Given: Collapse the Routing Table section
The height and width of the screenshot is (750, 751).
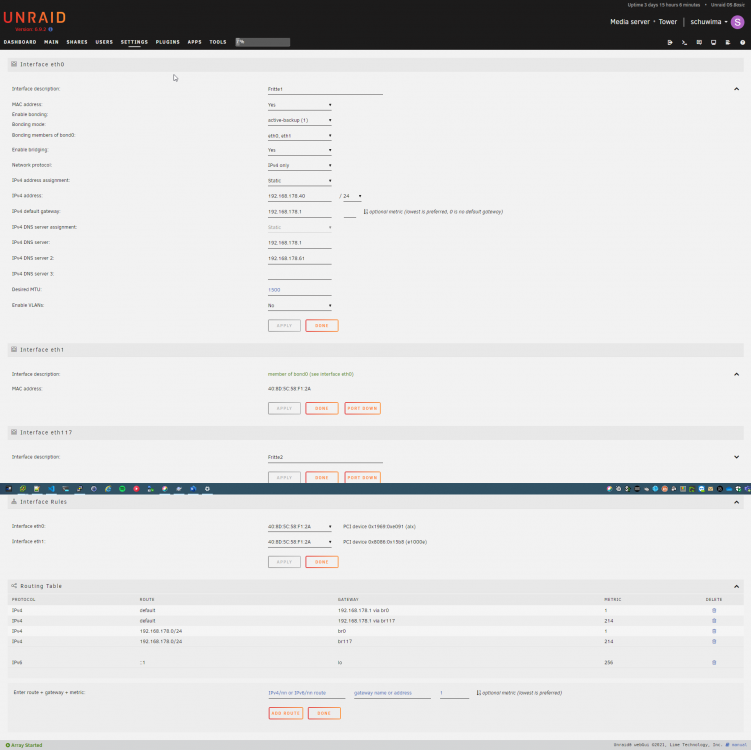Looking at the screenshot, I should [x=736, y=586].
